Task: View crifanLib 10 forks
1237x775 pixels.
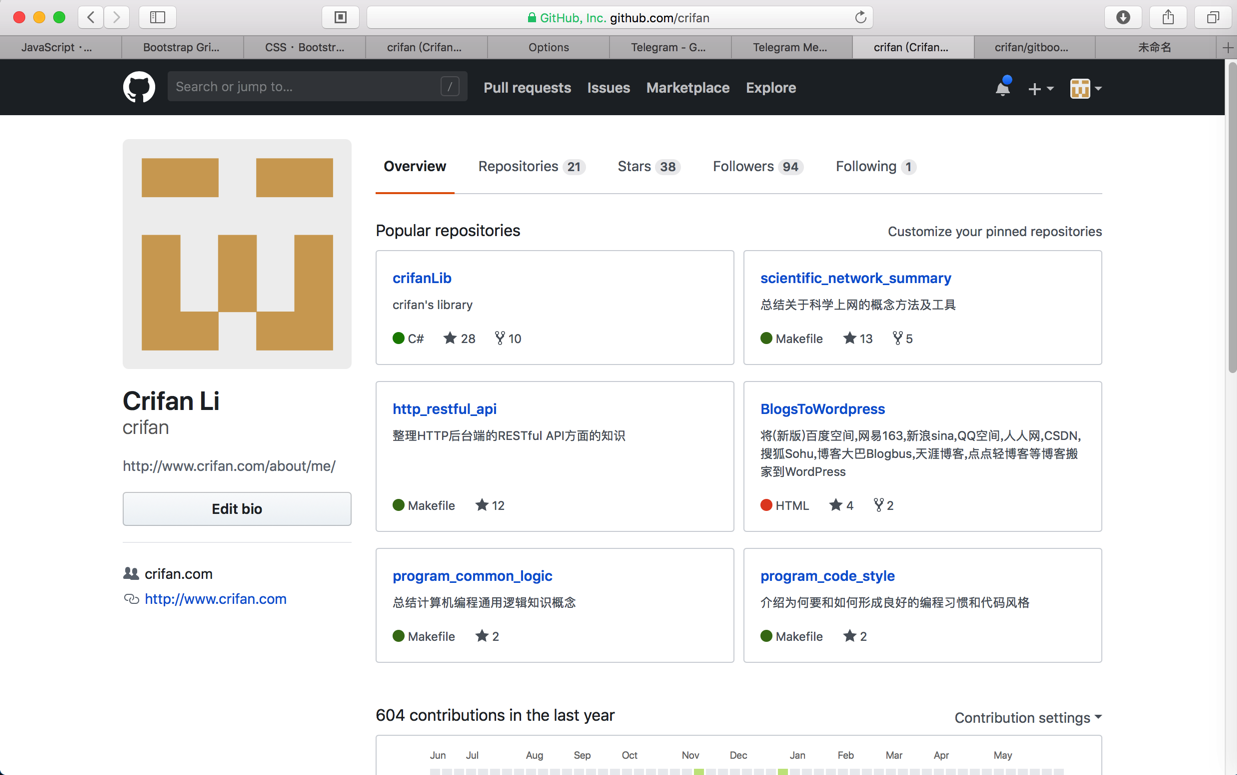Action: pyautogui.click(x=508, y=339)
